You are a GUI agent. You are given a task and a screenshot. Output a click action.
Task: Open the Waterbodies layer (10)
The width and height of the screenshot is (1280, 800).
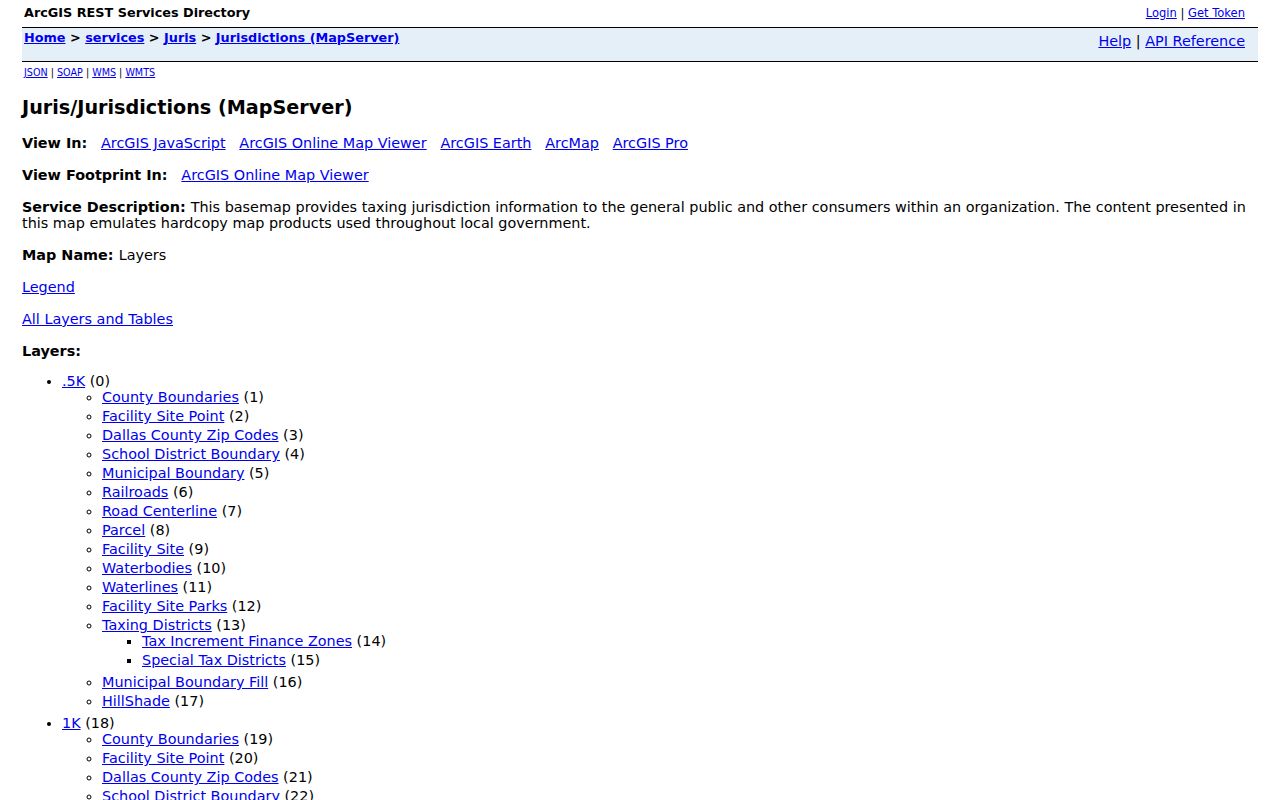pyautogui.click(x=147, y=568)
